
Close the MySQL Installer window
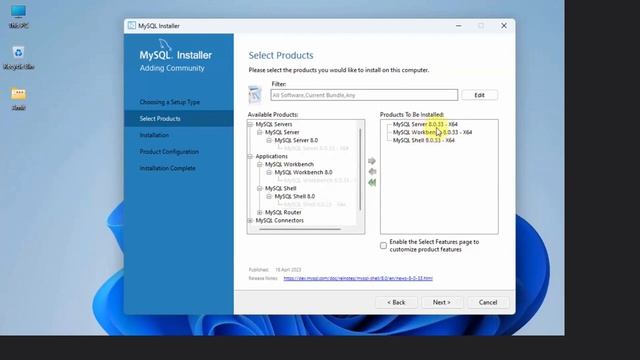click(x=504, y=26)
